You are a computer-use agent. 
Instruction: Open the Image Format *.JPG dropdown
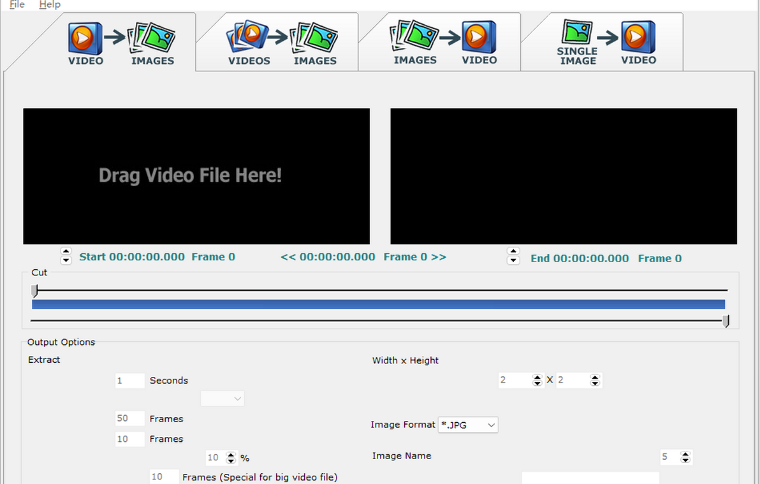pyautogui.click(x=468, y=425)
